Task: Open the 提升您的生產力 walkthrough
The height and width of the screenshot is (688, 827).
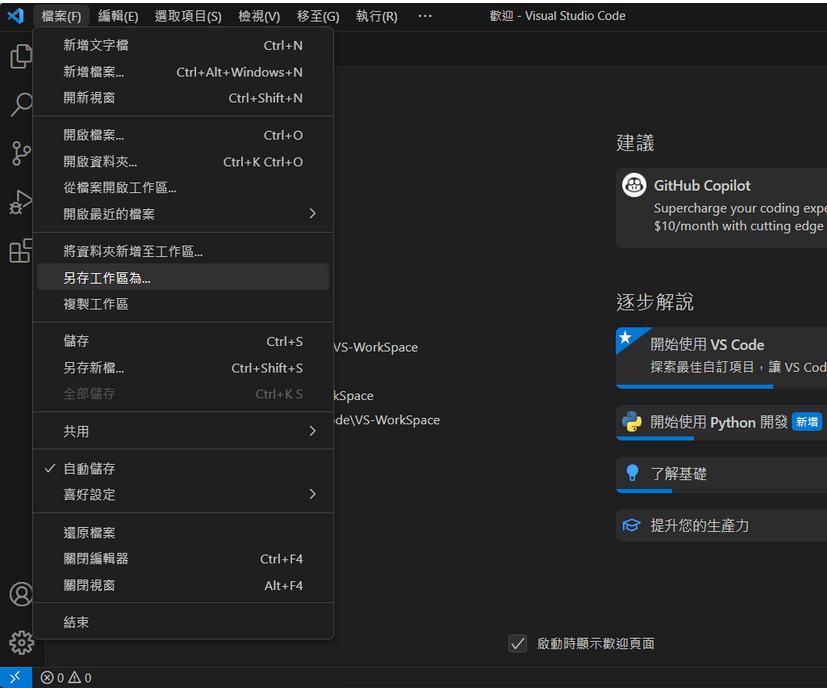Action: (722, 525)
